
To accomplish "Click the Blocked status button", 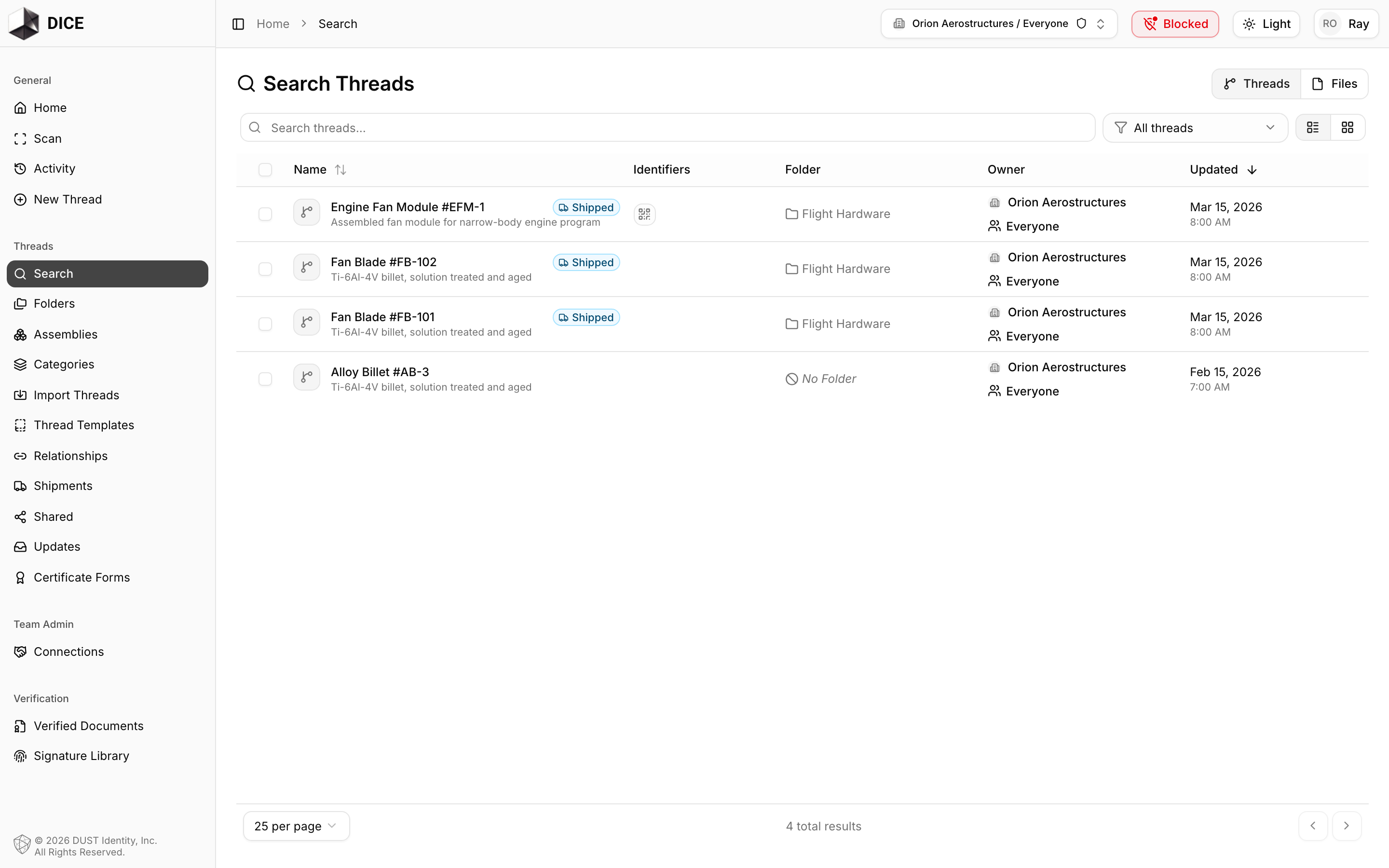I will 1175,24.
